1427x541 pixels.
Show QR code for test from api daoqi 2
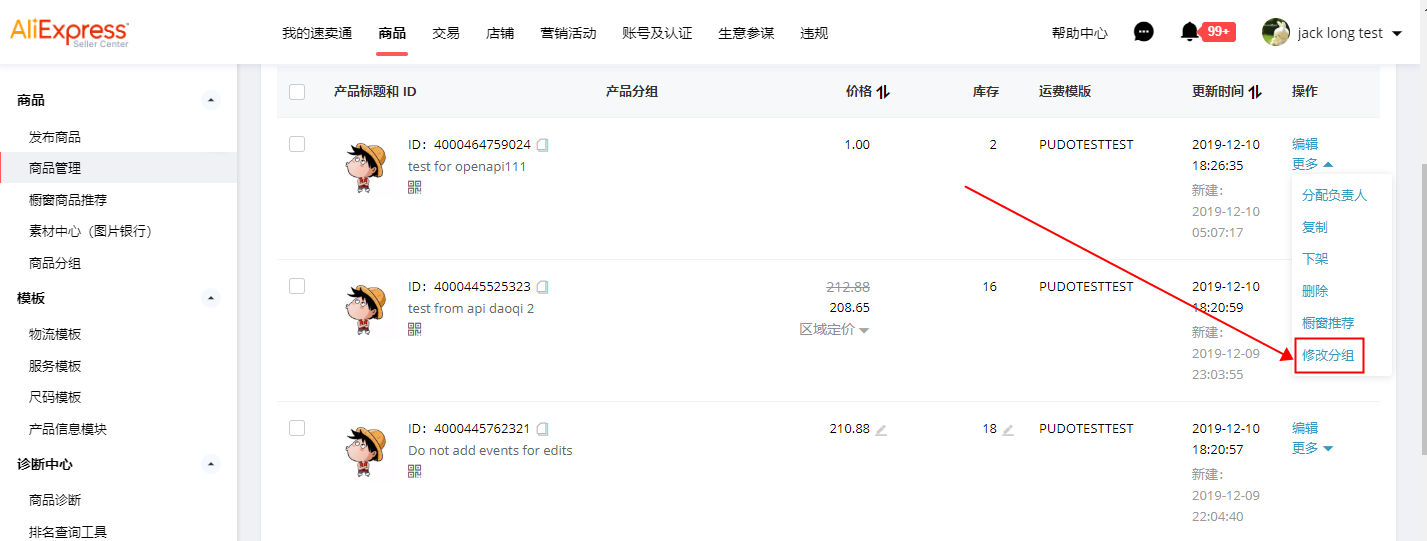tap(415, 329)
